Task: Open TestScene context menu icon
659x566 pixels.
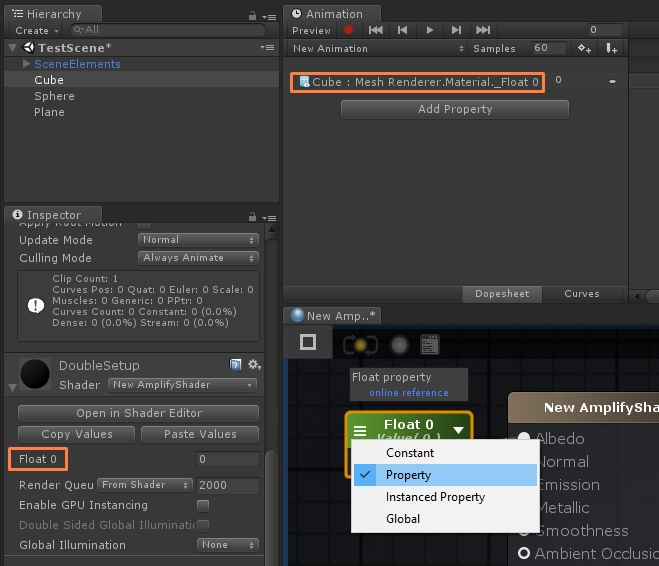Action: [x=267, y=47]
